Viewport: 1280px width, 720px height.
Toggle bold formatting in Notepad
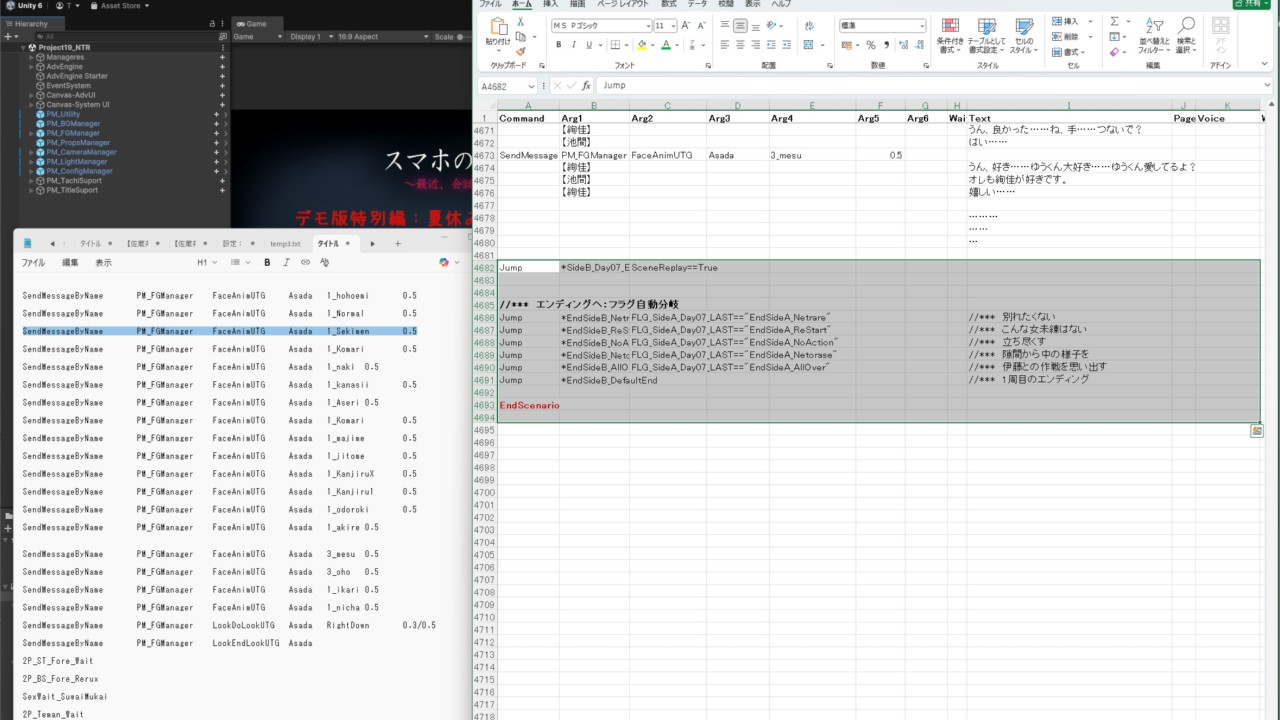tap(267, 262)
